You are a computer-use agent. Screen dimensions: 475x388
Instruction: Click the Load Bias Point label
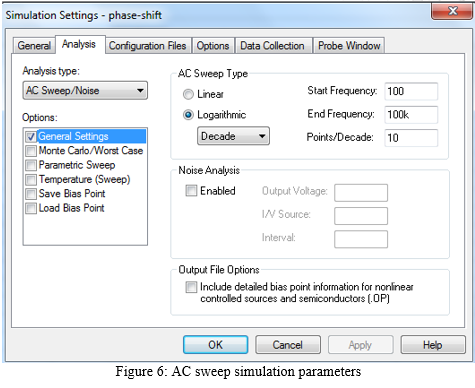tap(72, 208)
